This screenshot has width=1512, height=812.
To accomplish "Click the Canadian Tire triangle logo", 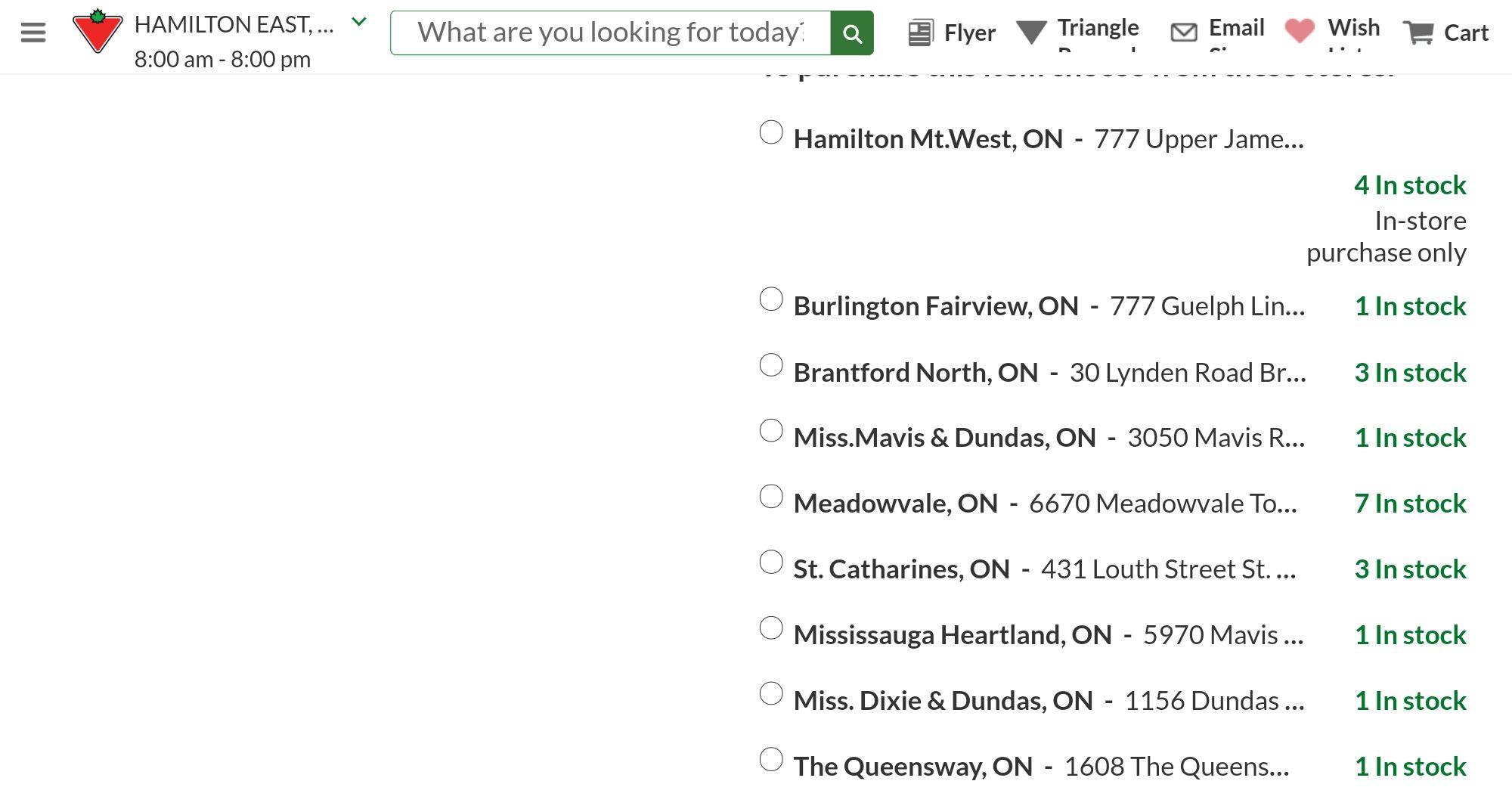I will coord(98,32).
